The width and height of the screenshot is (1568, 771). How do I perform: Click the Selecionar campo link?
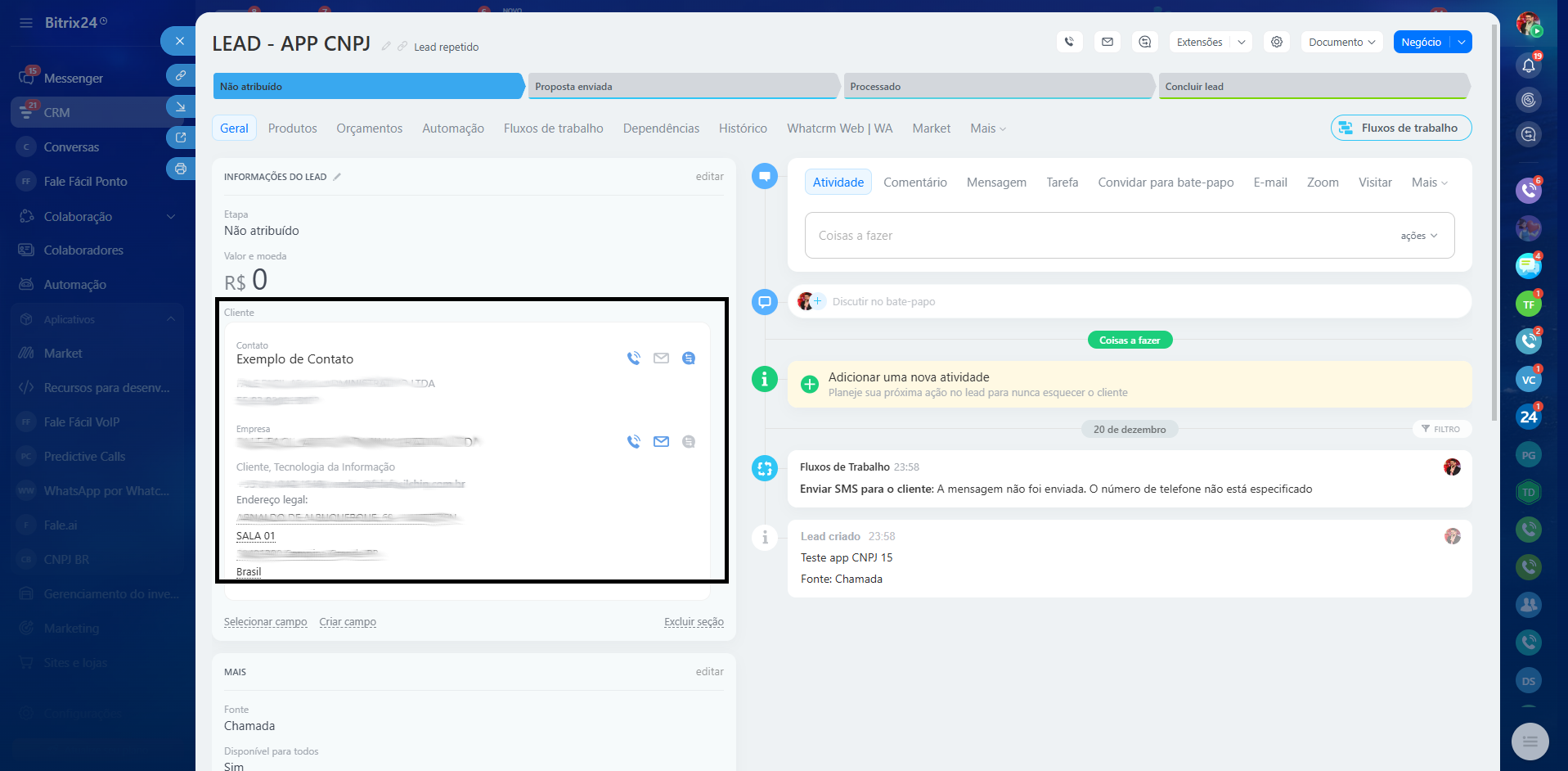click(x=265, y=622)
